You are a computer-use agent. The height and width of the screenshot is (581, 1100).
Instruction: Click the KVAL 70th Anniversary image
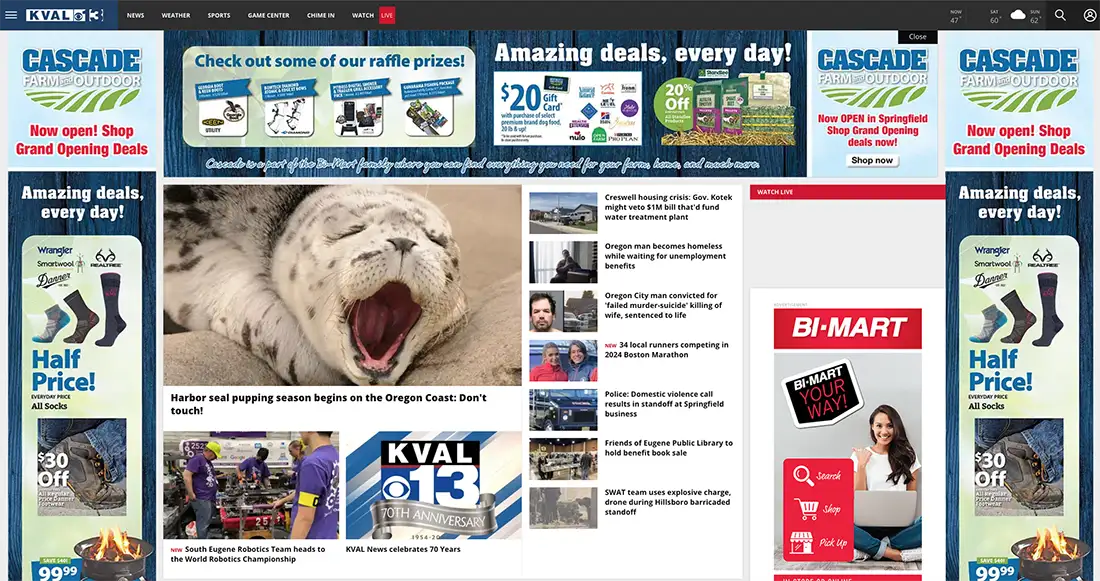434,485
